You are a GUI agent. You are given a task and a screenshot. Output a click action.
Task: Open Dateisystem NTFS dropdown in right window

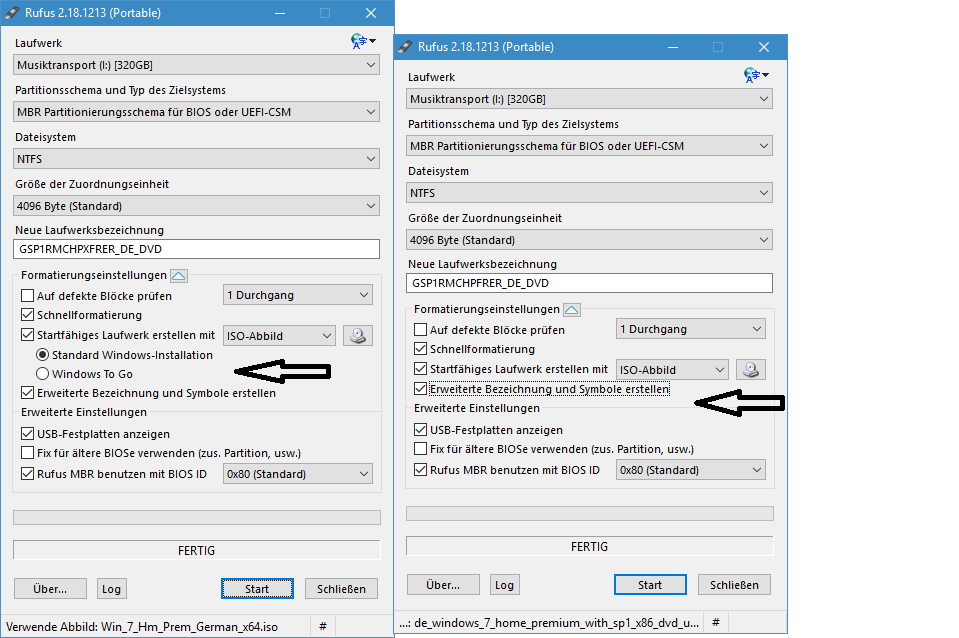pos(589,193)
